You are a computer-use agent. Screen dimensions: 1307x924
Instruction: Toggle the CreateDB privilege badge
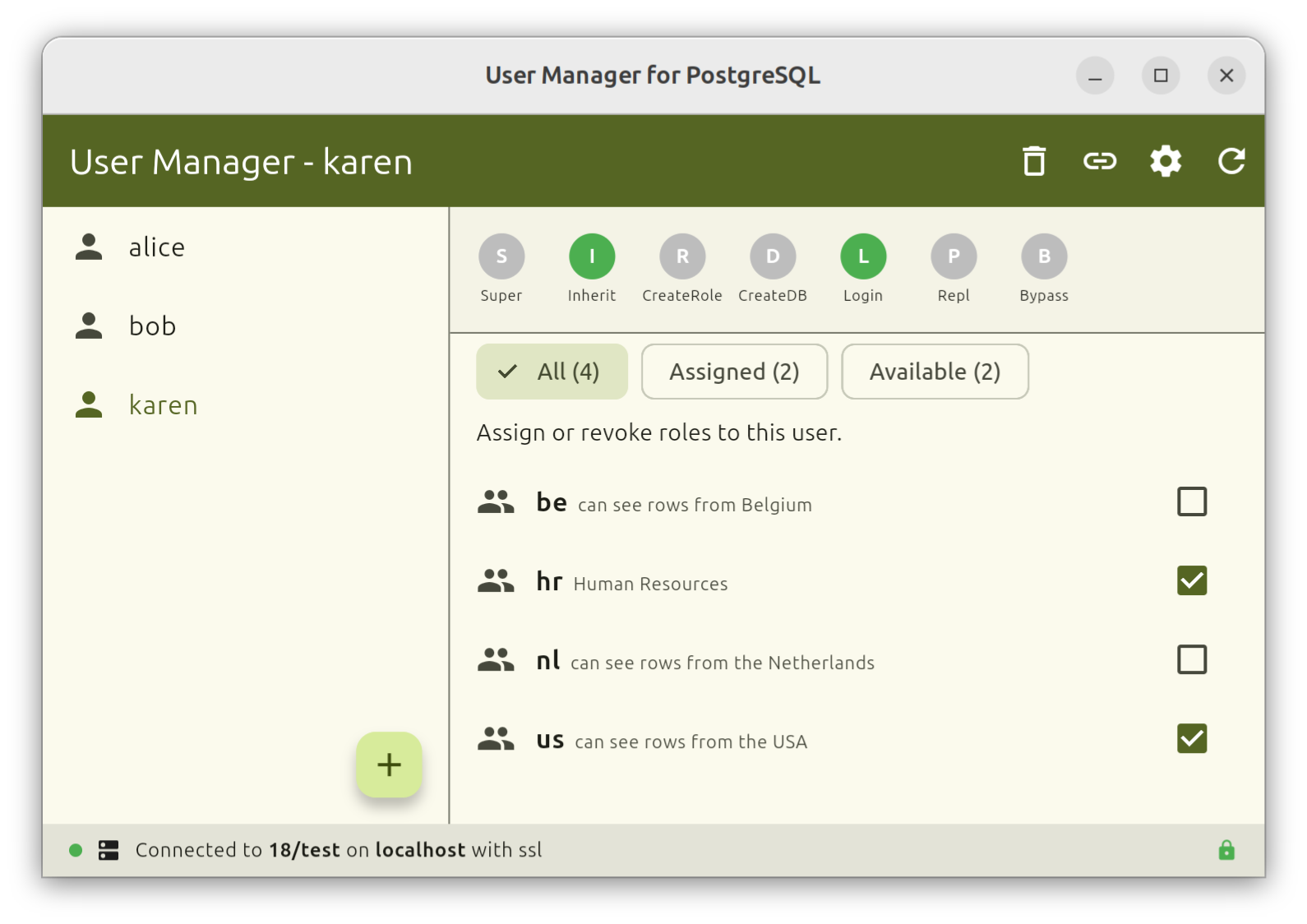[773, 256]
